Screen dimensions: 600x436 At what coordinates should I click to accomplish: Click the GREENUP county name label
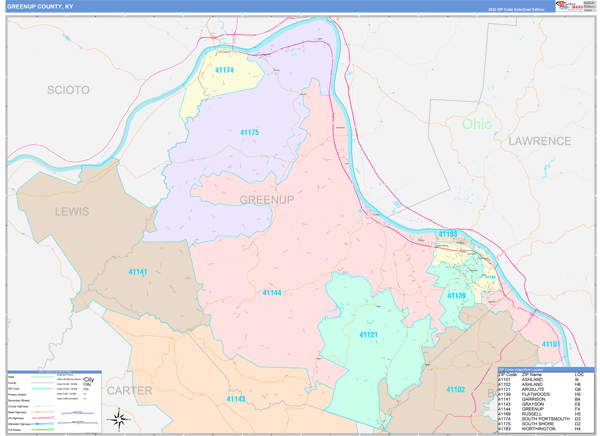coord(266,201)
